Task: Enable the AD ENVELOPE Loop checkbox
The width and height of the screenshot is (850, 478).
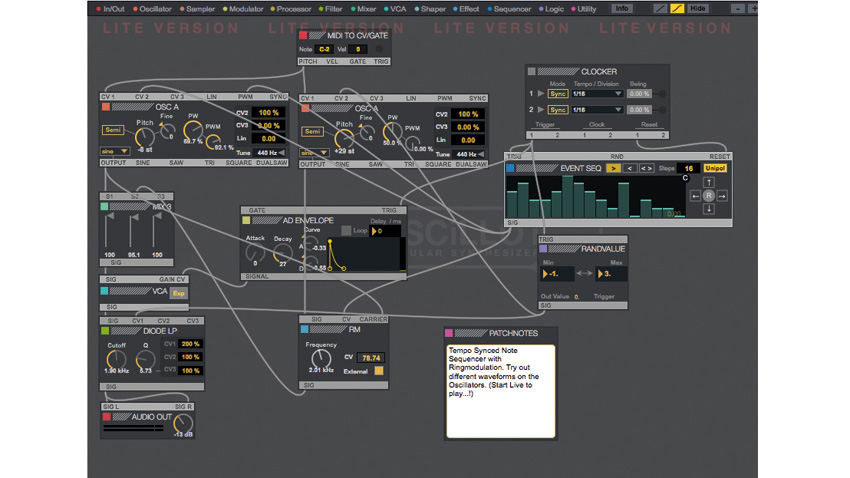Action: coord(346,230)
